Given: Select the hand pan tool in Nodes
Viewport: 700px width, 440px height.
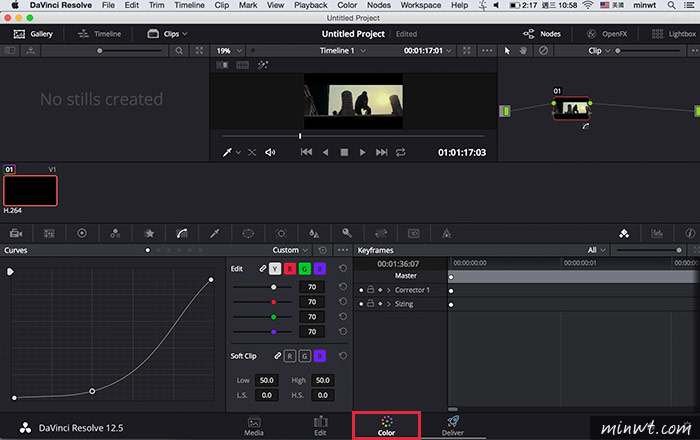Looking at the screenshot, I should pyautogui.click(x=523, y=50).
